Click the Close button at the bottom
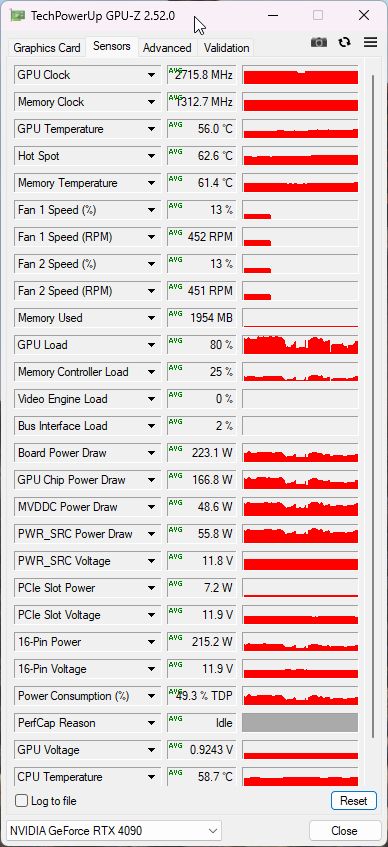This screenshot has width=388, height=847. (344, 830)
